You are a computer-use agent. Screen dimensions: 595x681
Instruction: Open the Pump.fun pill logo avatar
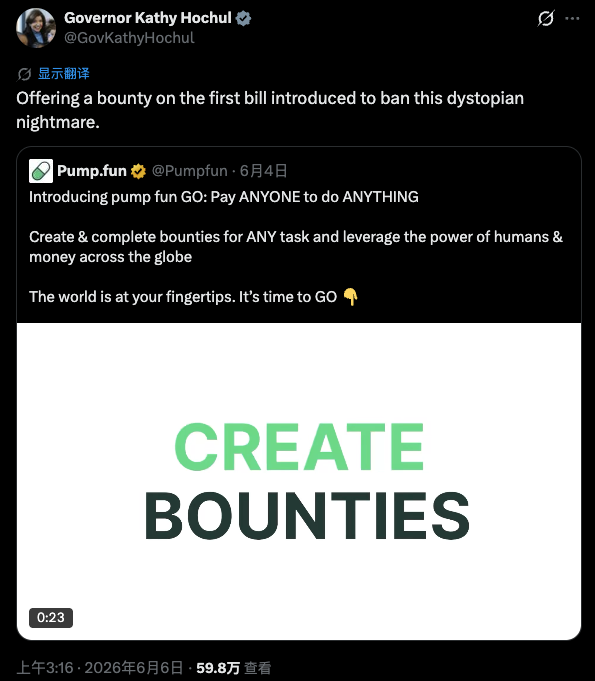click(x=41, y=171)
